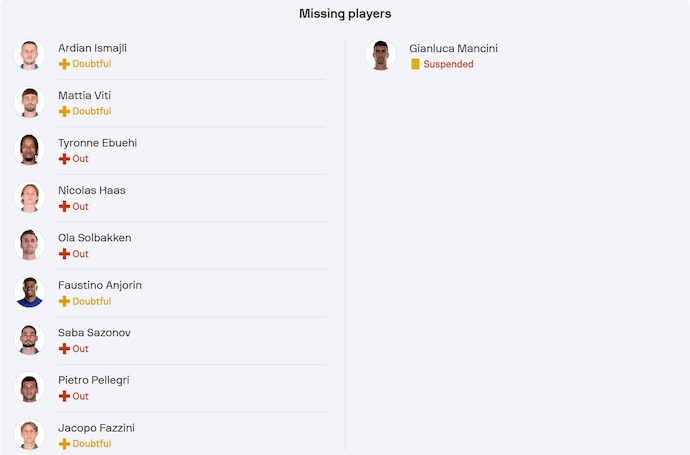Select Ola Solbakken's name
This screenshot has width=690, height=455.
95,238
